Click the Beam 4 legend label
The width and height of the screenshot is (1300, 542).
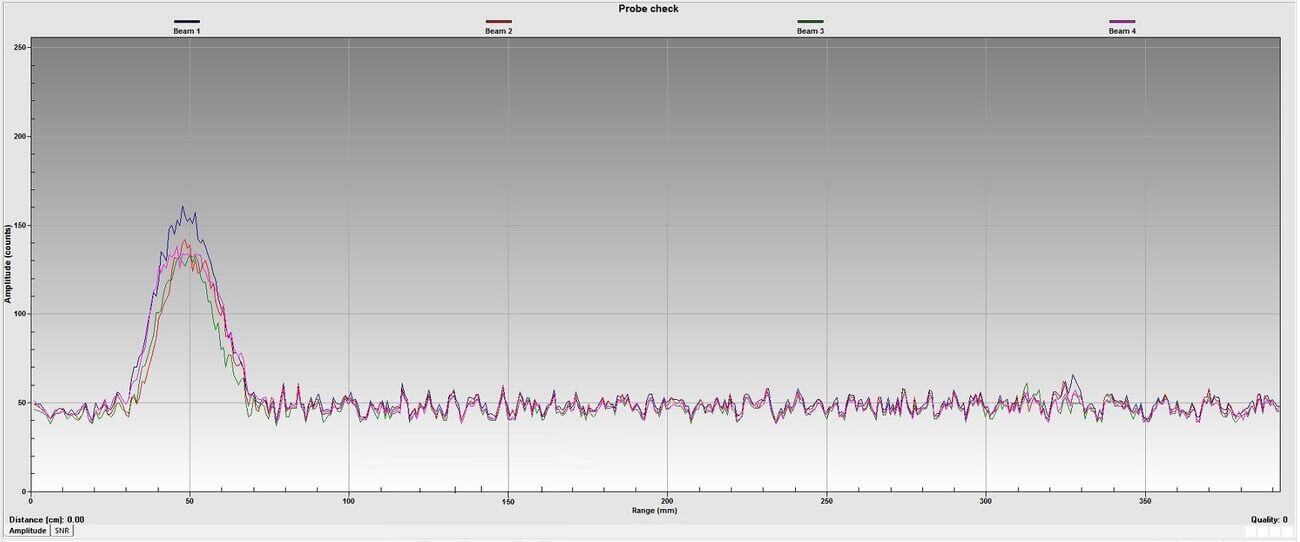(x=1122, y=31)
